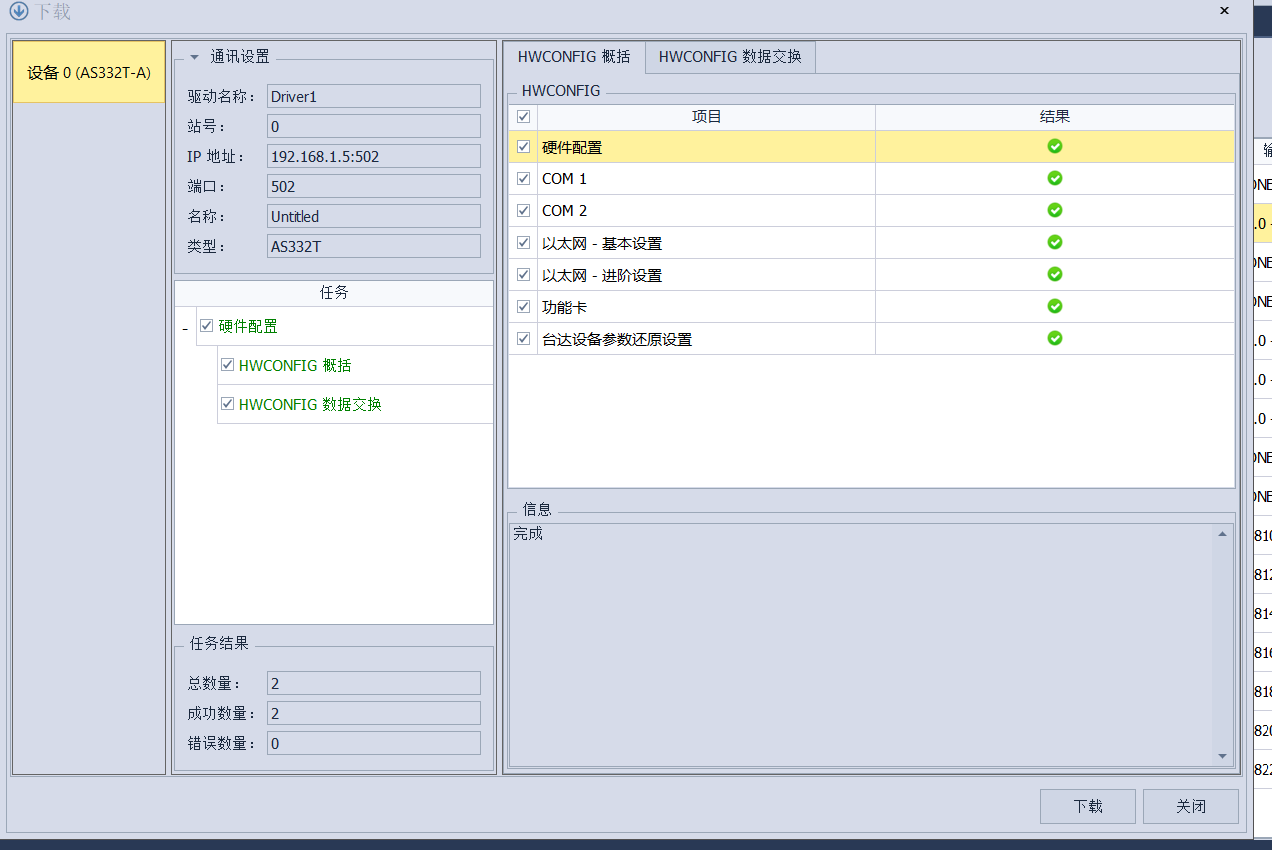Switch to HWCONFIG 数据交换 tab
Viewport: 1272px width, 850px height.
point(730,57)
